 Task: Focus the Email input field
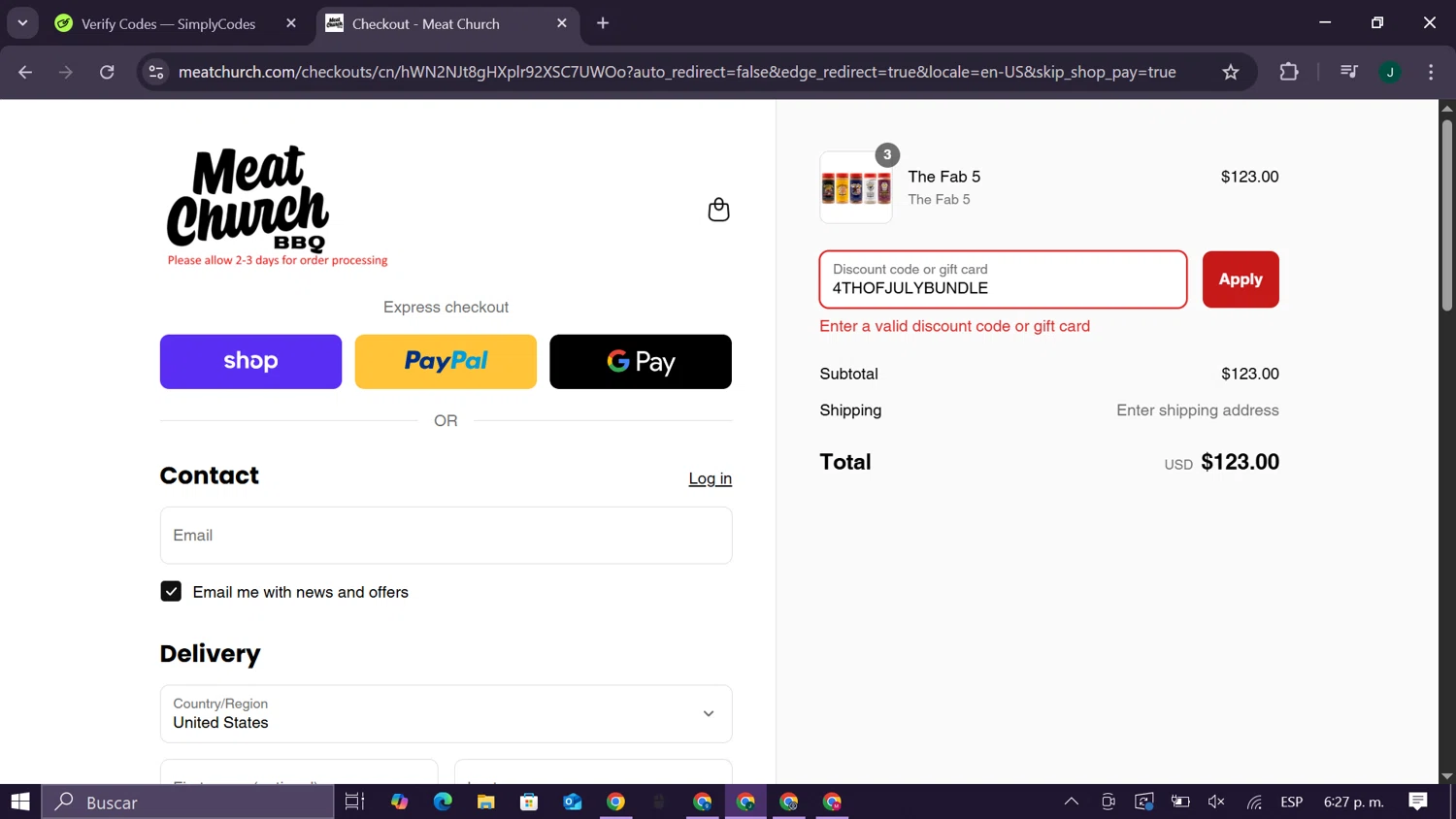(x=446, y=535)
